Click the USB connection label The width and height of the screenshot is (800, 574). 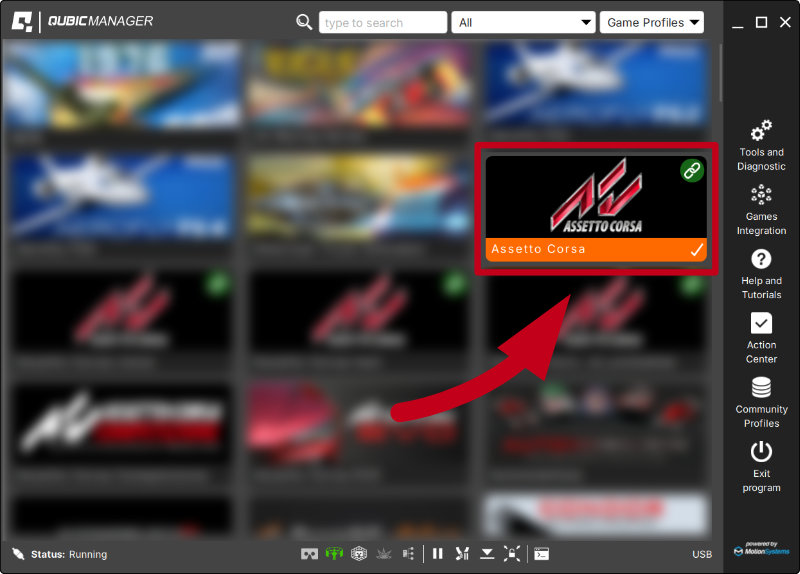click(x=702, y=554)
